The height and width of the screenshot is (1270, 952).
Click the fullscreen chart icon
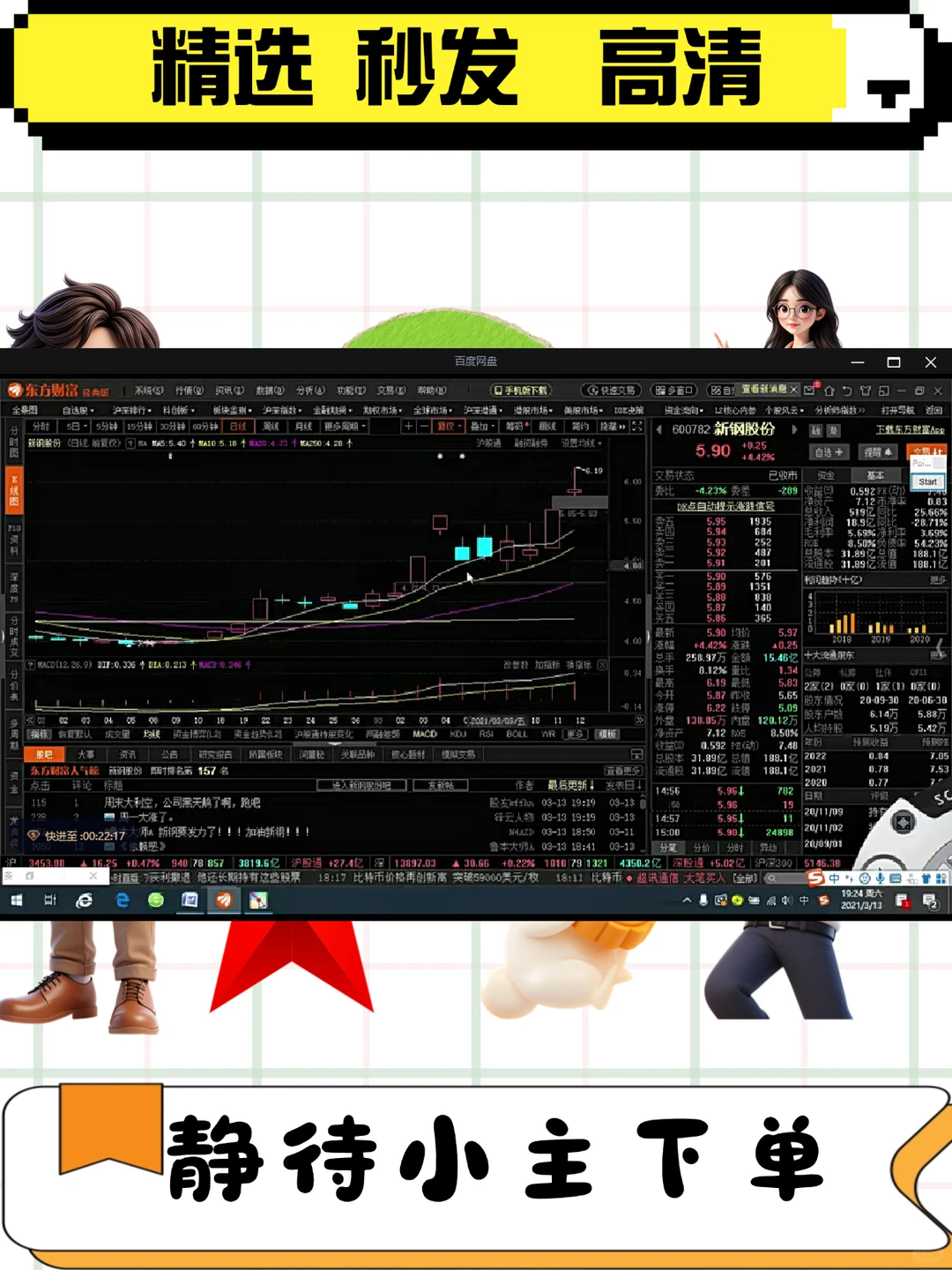tap(637, 426)
